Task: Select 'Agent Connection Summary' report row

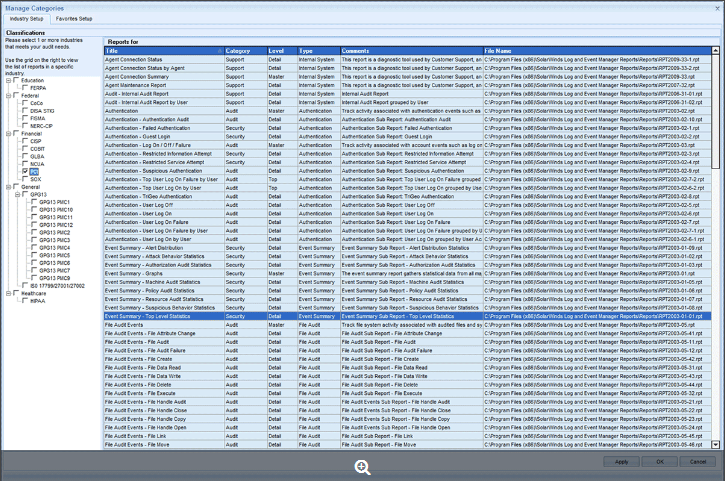Action: (407, 77)
